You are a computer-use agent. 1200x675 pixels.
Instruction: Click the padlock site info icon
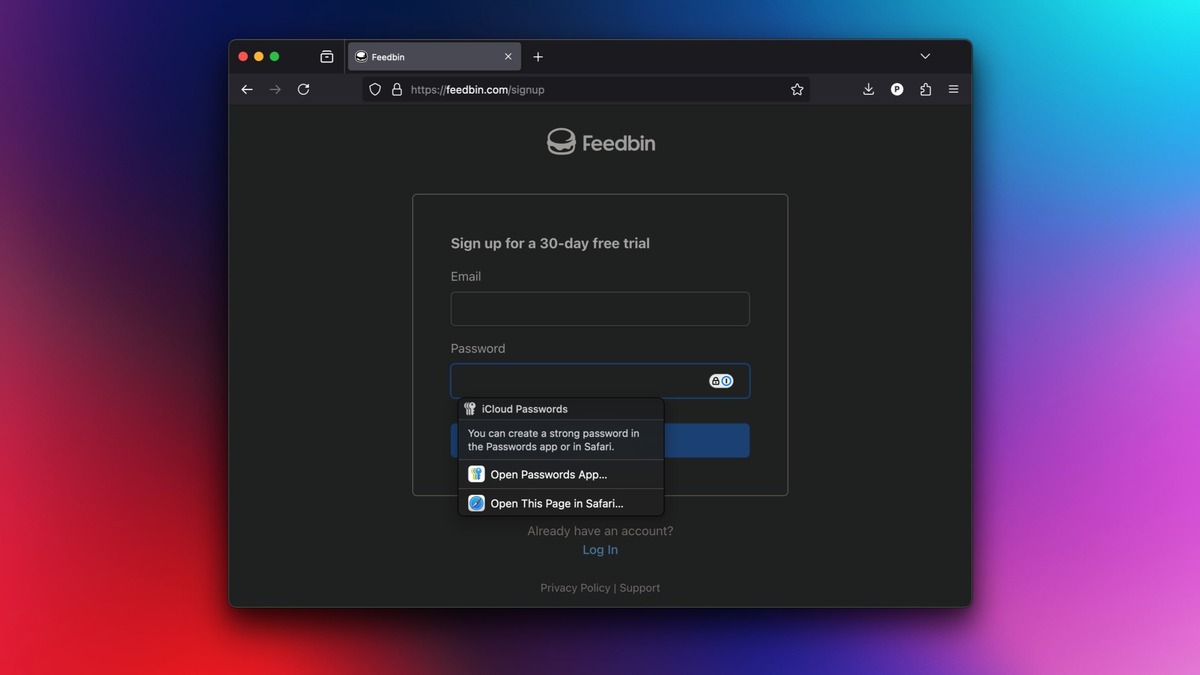397,89
